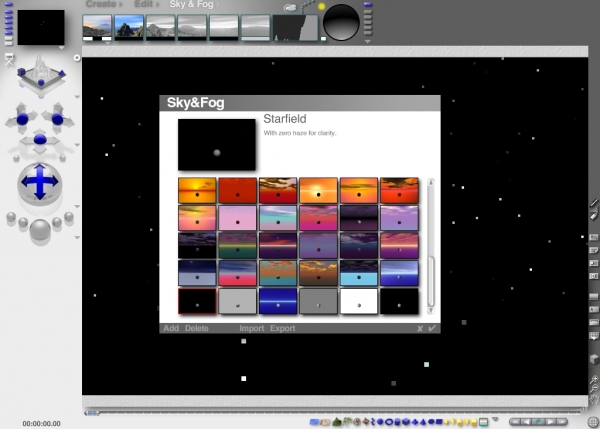
Task: Open the Sky Lab cloud icon
Action: tap(290, 8)
